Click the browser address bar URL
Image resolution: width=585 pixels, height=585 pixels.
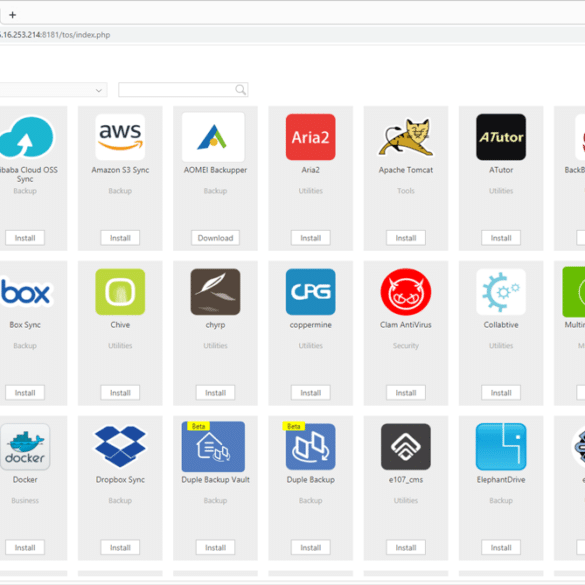[x=55, y=35]
